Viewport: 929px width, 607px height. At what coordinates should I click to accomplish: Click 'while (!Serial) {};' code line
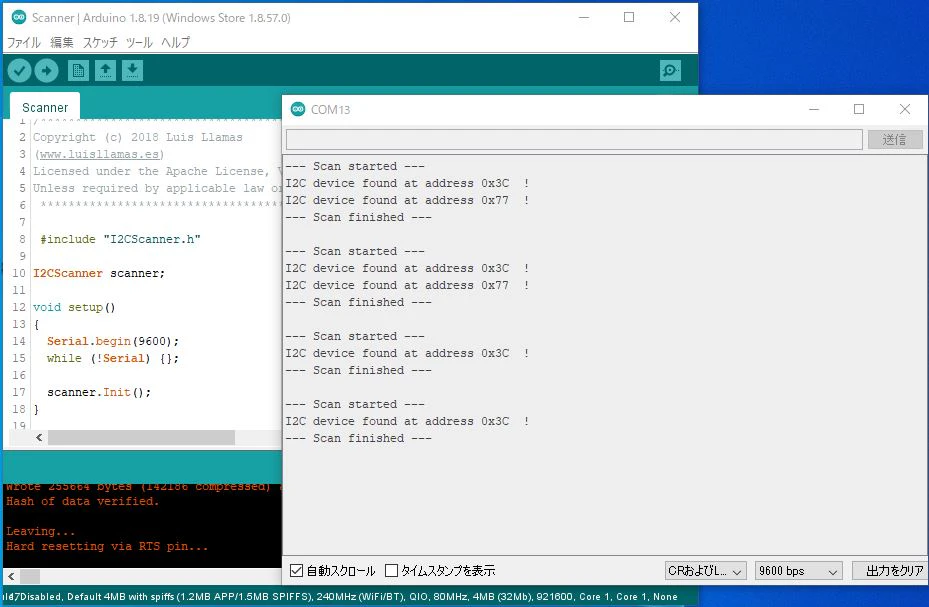tap(113, 358)
